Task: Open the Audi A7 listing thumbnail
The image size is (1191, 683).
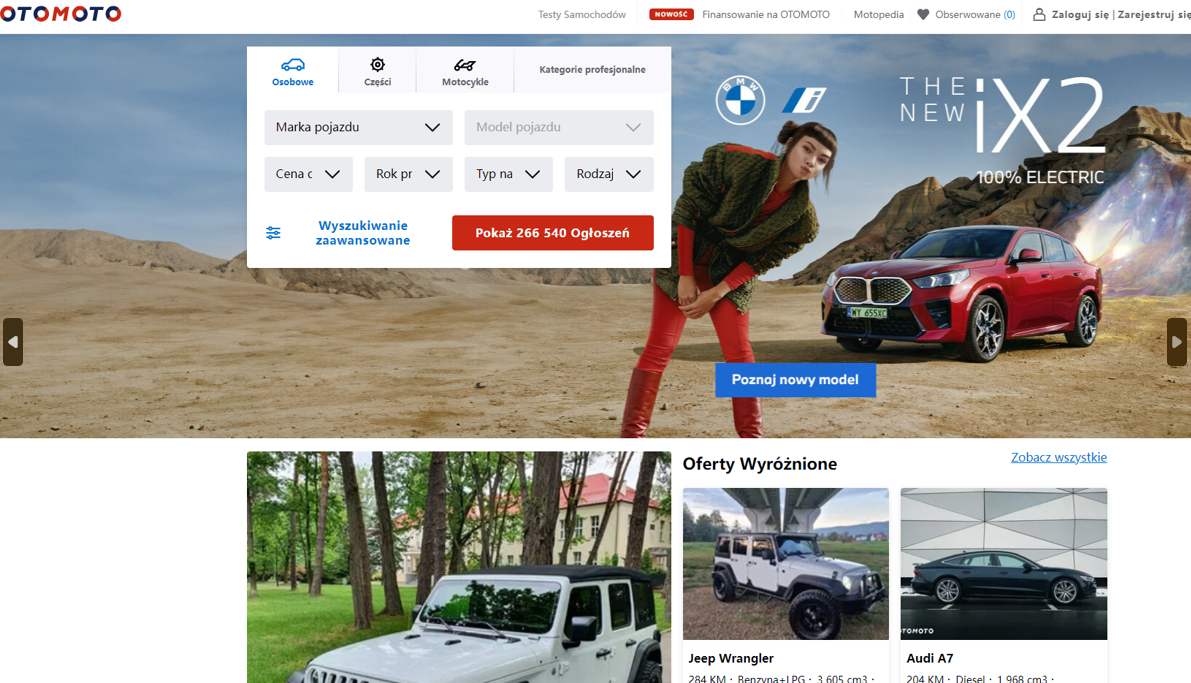Action: pos(1003,564)
